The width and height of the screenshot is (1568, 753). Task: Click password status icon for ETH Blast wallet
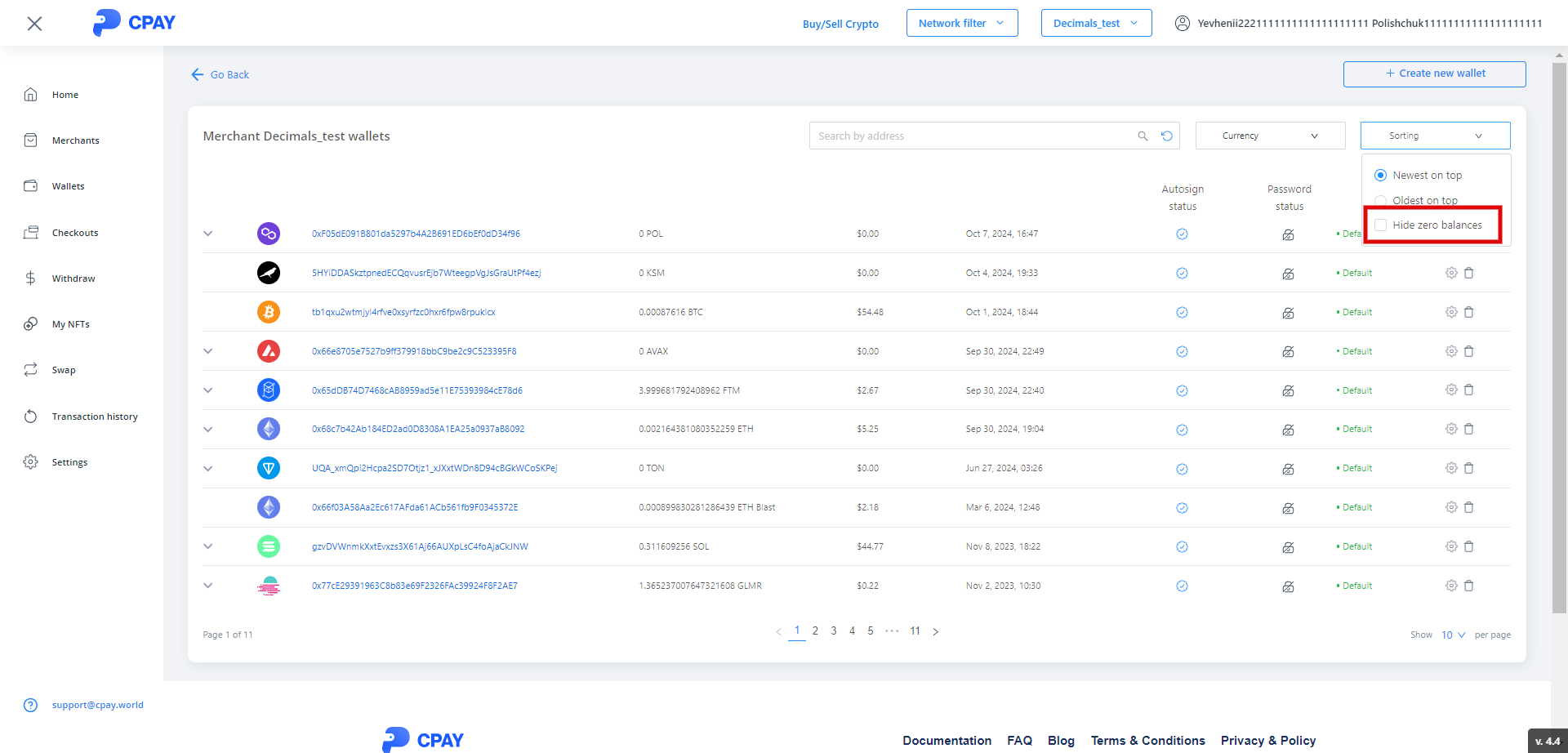coord(1288,508)
